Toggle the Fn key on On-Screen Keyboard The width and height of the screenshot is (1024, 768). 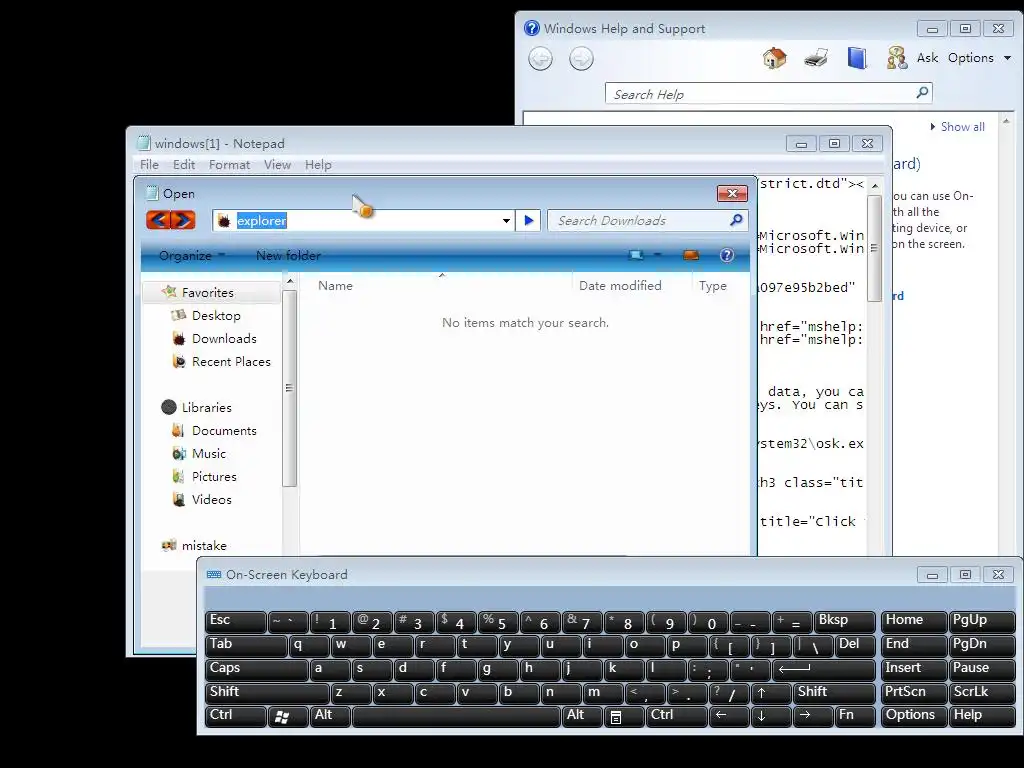(855, 716)
